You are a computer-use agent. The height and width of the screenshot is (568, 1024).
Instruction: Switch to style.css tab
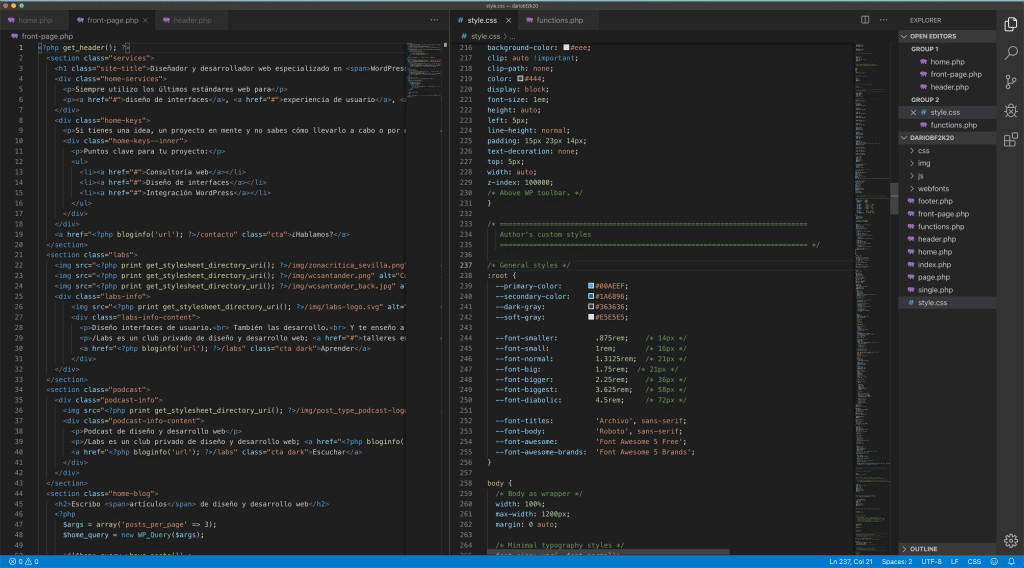pyautogui.click(x=482, y=20)
